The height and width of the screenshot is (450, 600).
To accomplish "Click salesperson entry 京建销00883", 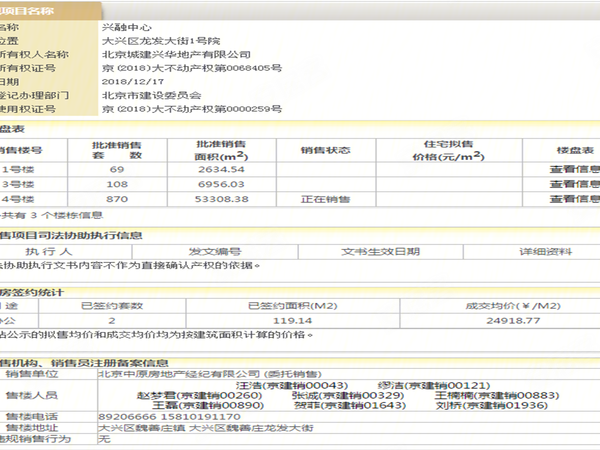I will [x=497, y=395].
